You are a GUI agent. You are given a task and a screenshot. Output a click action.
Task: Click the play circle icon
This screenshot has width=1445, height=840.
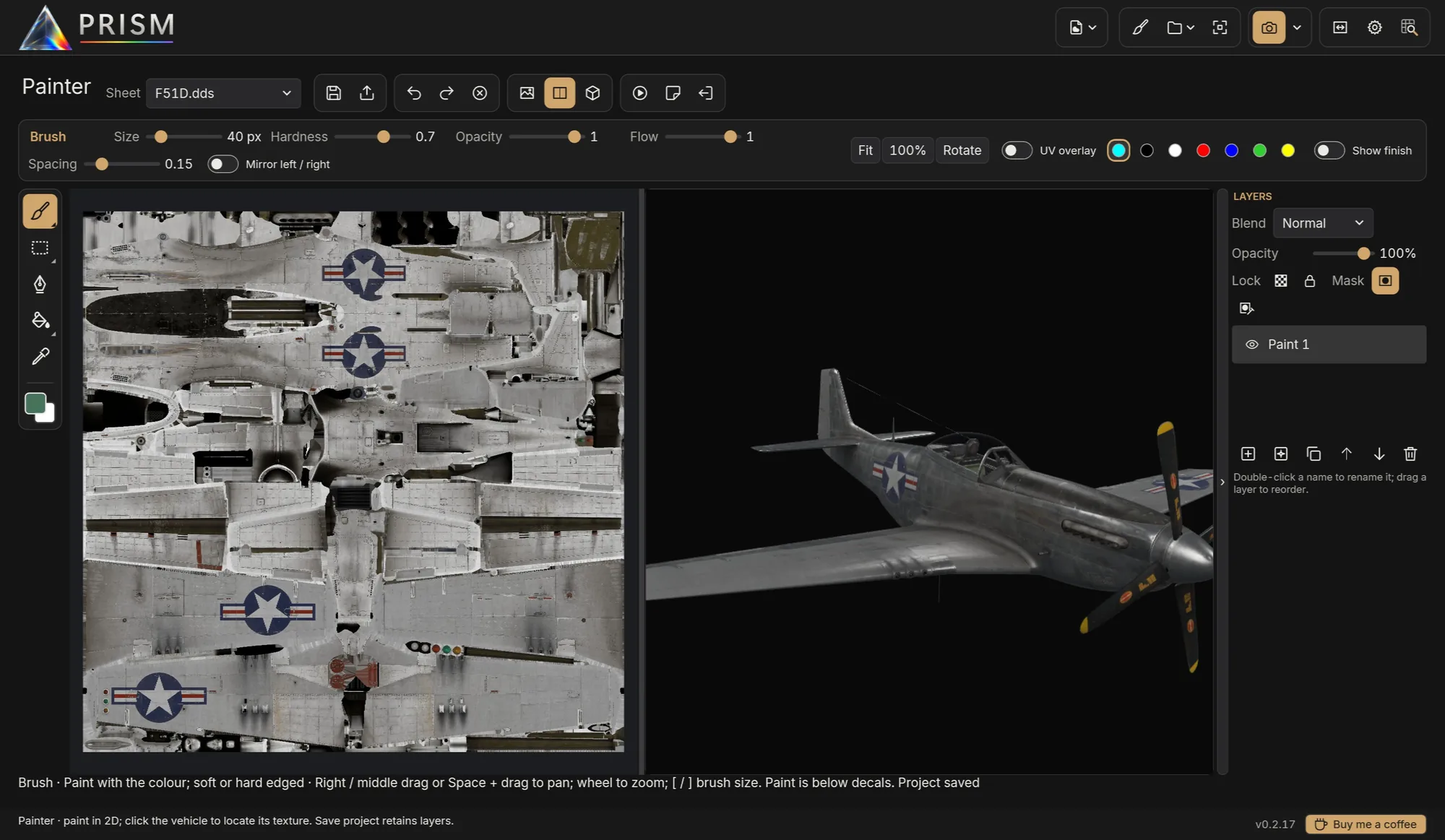coord(639,92)
